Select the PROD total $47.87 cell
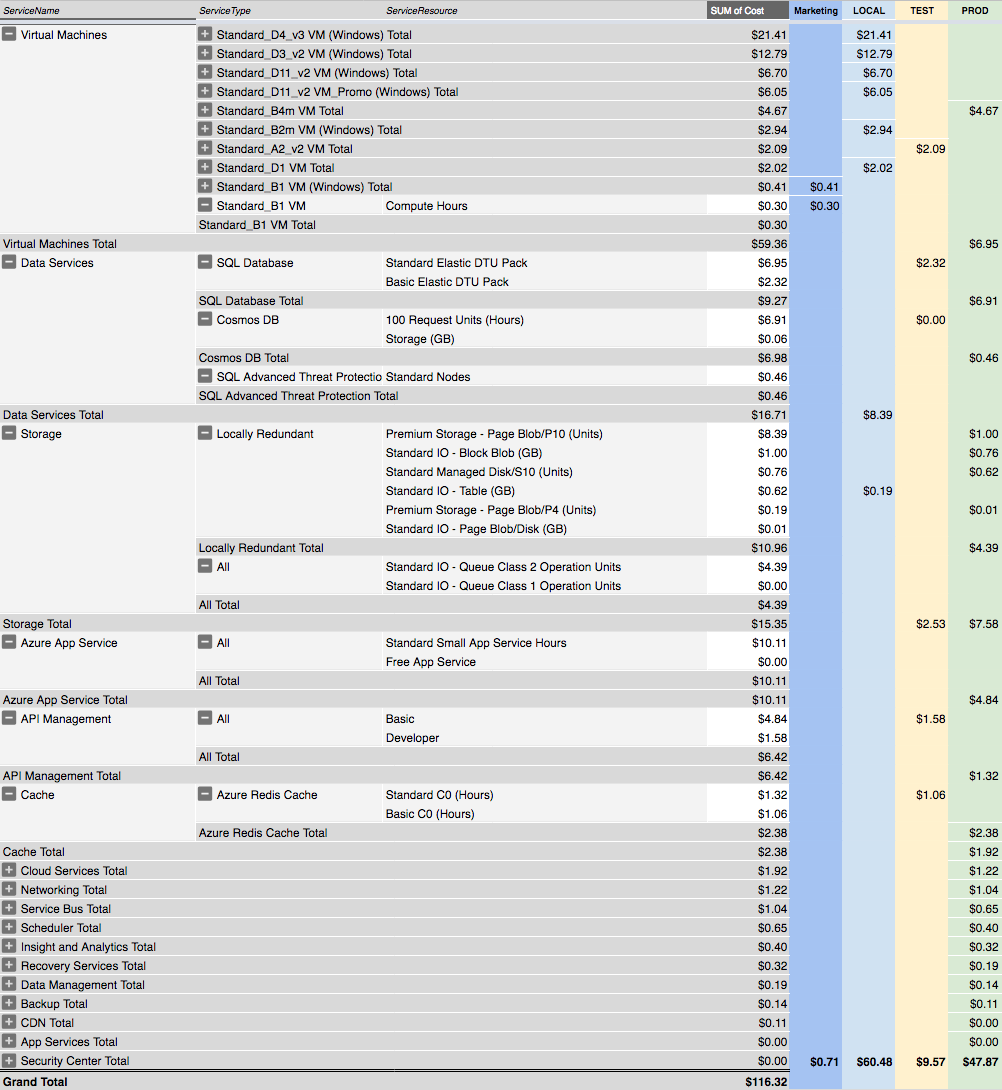Viewport: 1002px width, 1090px height. point(974,1061)
